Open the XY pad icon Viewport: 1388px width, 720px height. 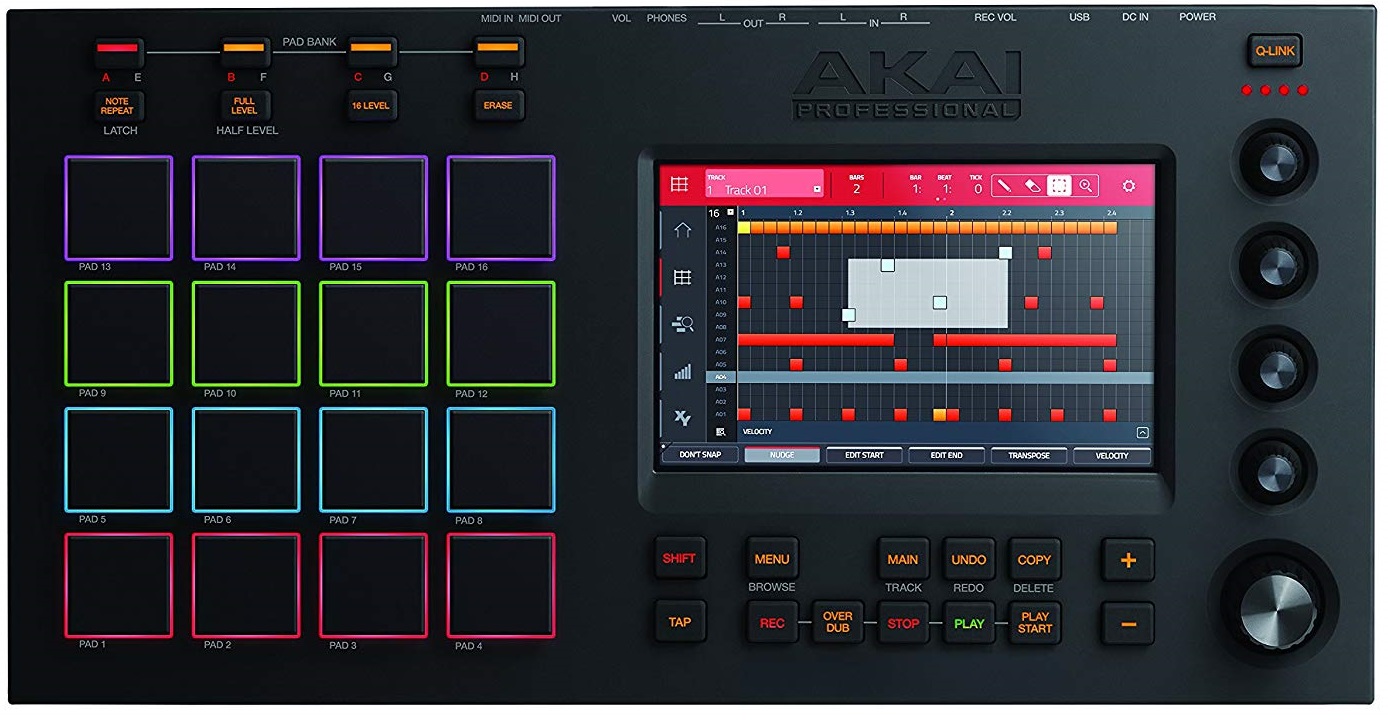coord(682,418)
